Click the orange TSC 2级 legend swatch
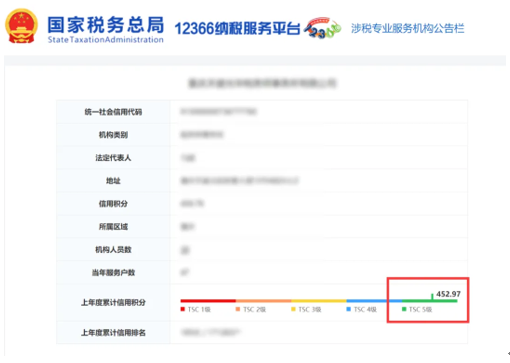The width and height of the screenshot is (510, 363). (x=238, y=309)
